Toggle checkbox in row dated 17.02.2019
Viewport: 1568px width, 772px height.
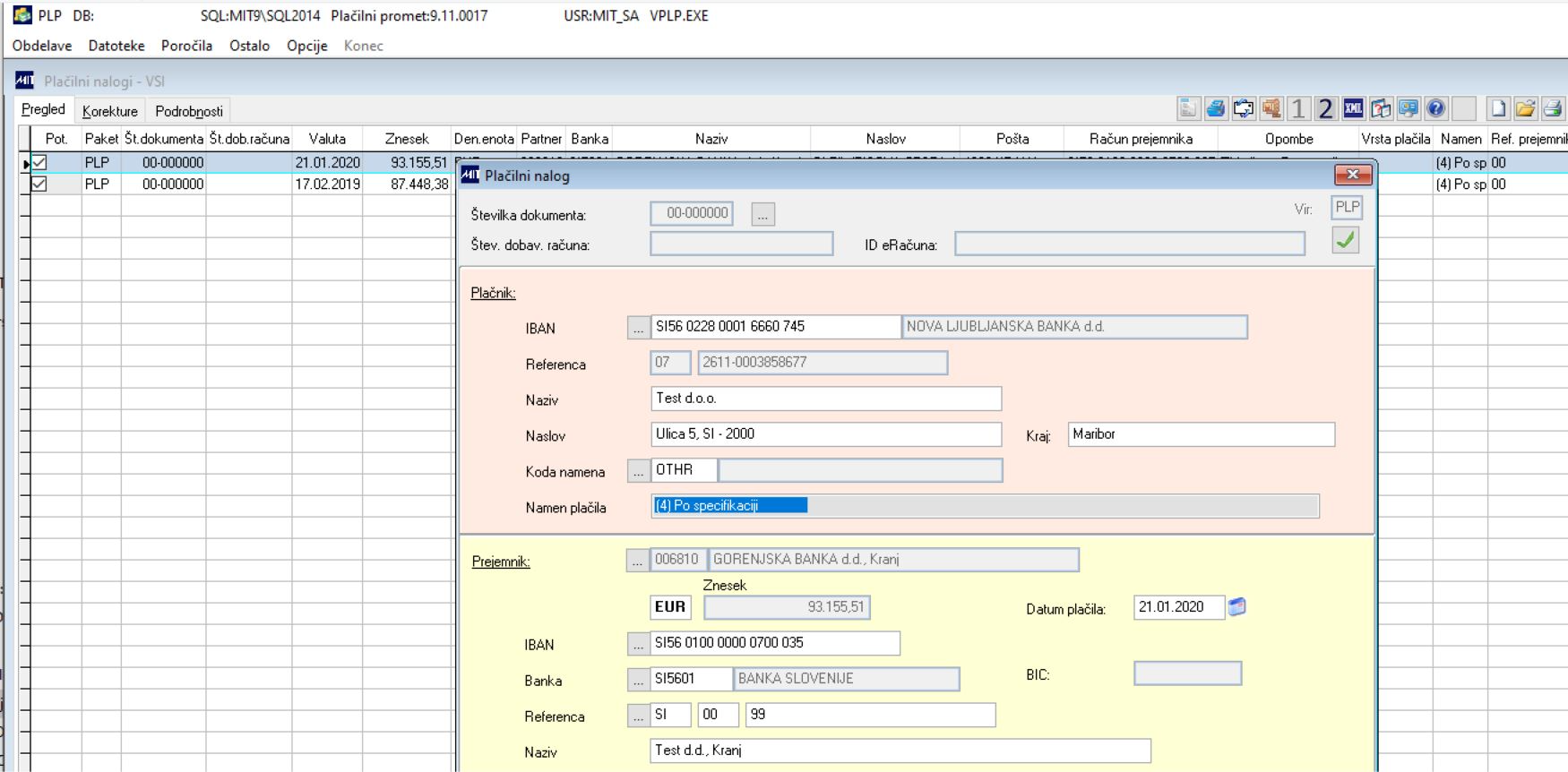(x=39, y=184)
